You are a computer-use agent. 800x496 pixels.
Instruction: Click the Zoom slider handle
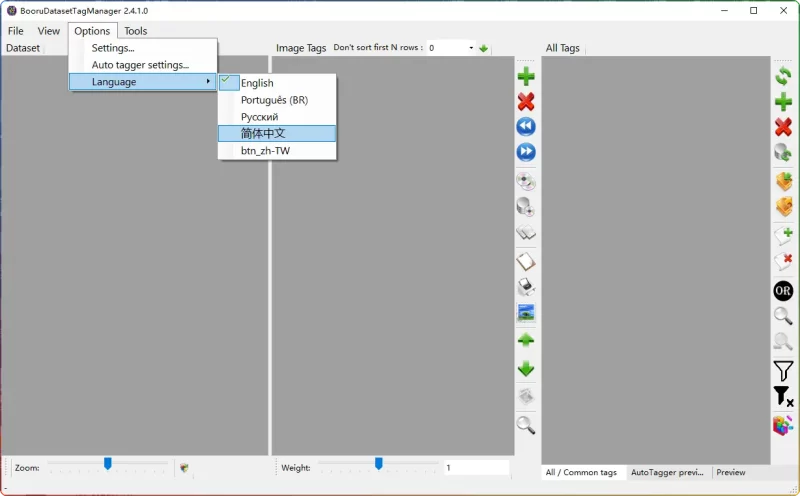[x=108, y=463]
